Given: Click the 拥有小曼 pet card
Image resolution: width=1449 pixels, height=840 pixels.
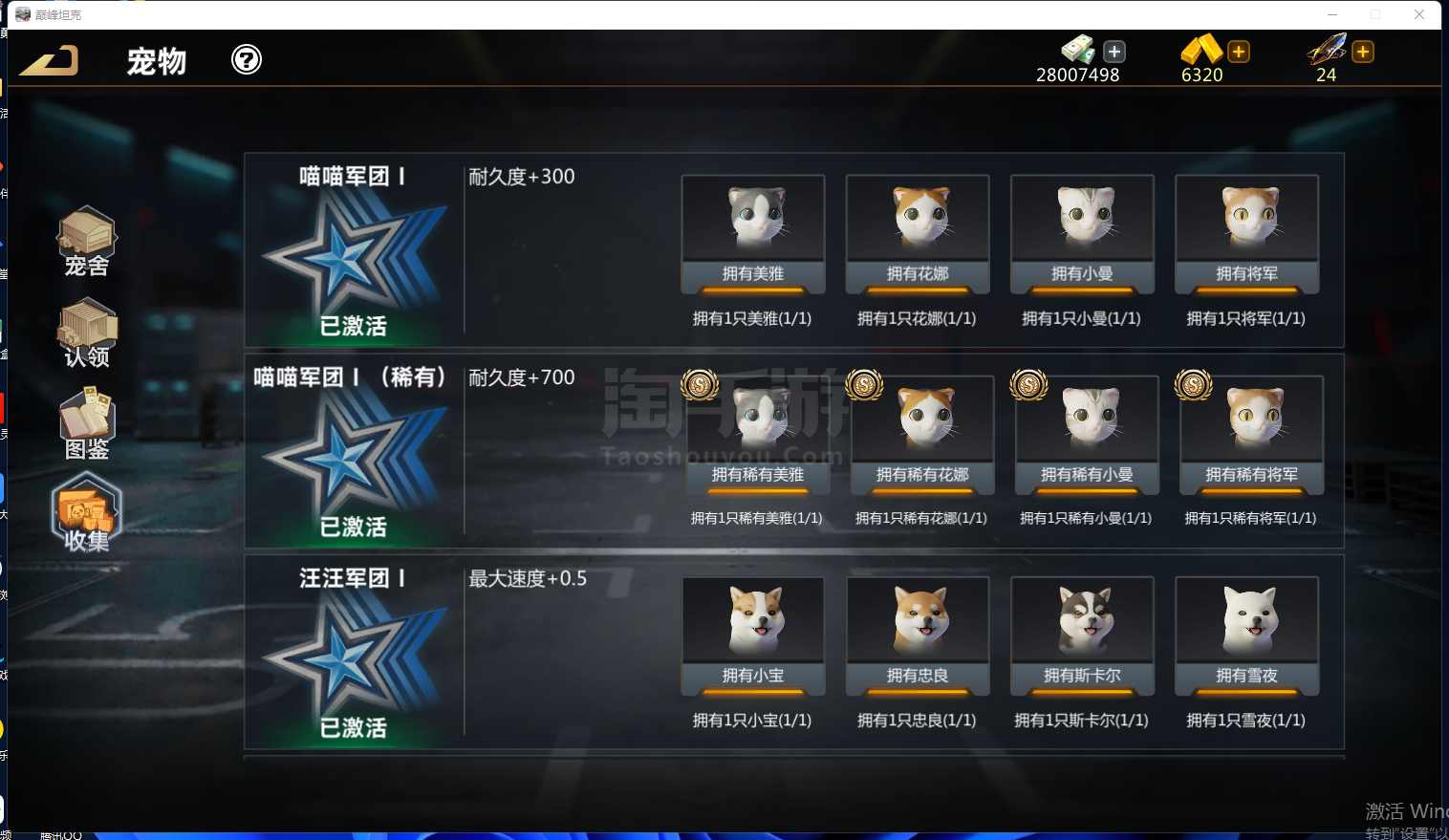Looking at the screenshot, I should [x=1082, y=234].
